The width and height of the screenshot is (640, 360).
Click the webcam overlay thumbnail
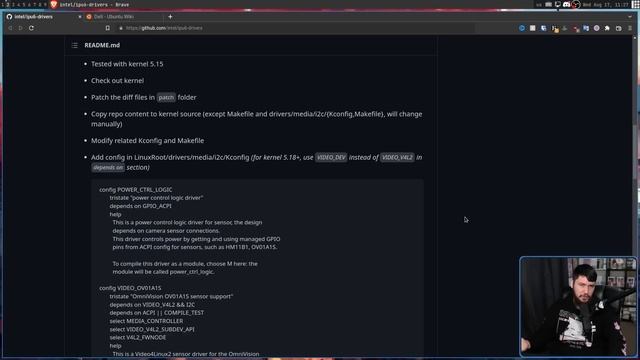click(x=578, y=307)
